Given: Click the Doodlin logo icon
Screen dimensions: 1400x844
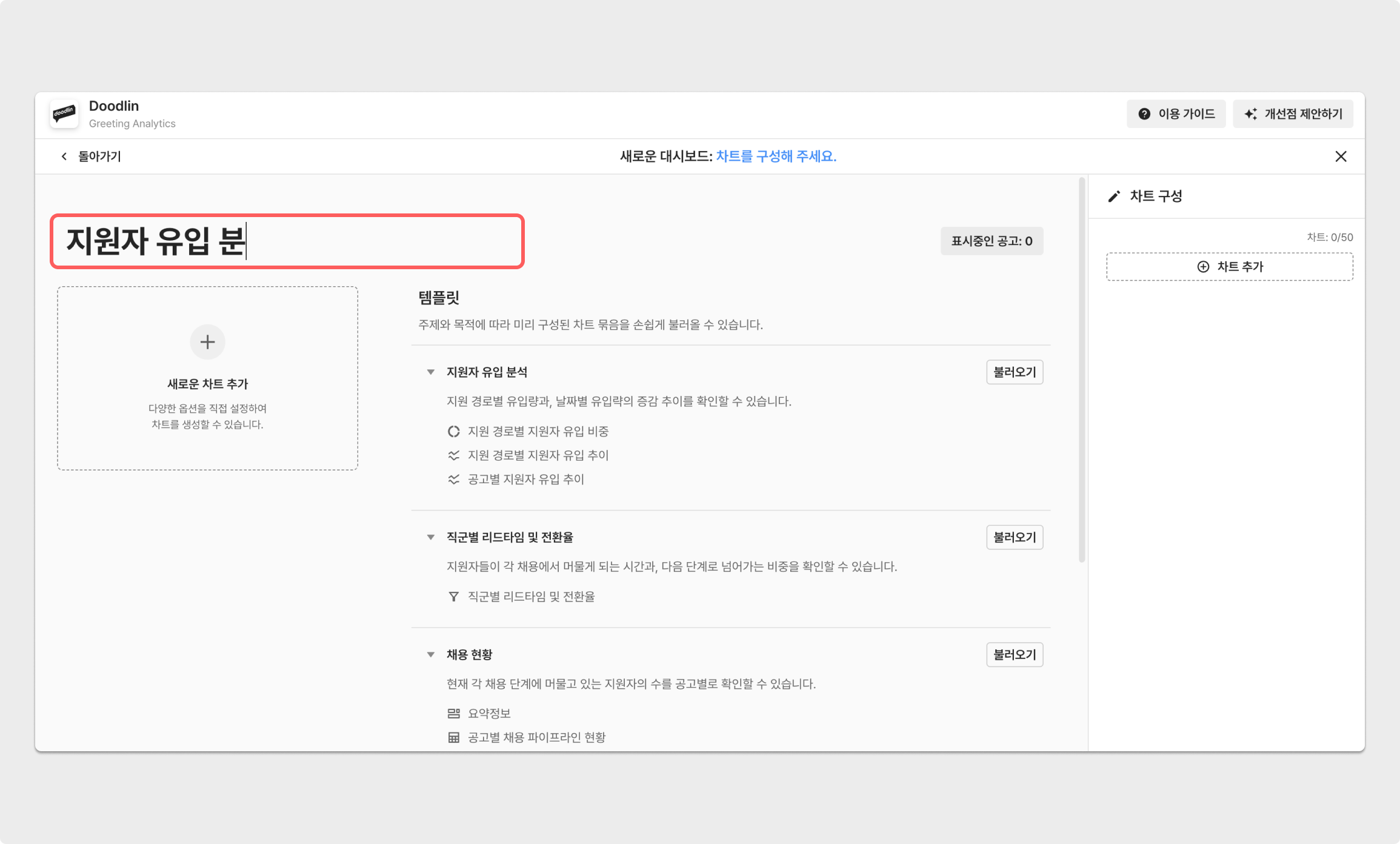Looking at the screenshot, I should [x=64, y=114].
